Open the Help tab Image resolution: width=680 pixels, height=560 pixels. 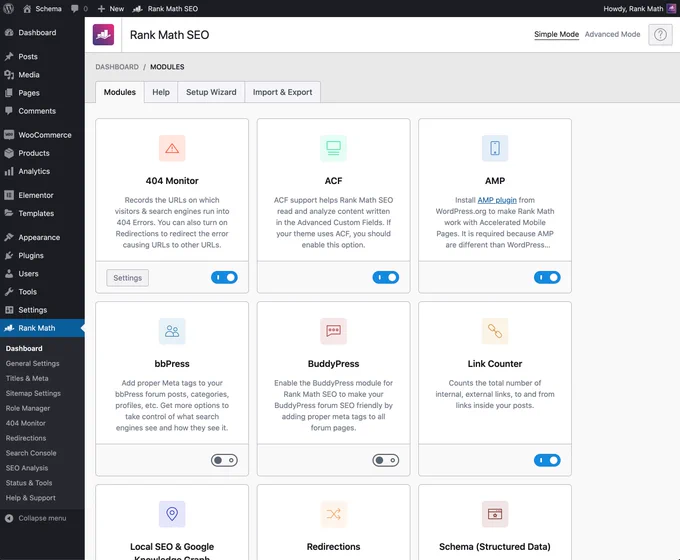[x=161, y=92]
